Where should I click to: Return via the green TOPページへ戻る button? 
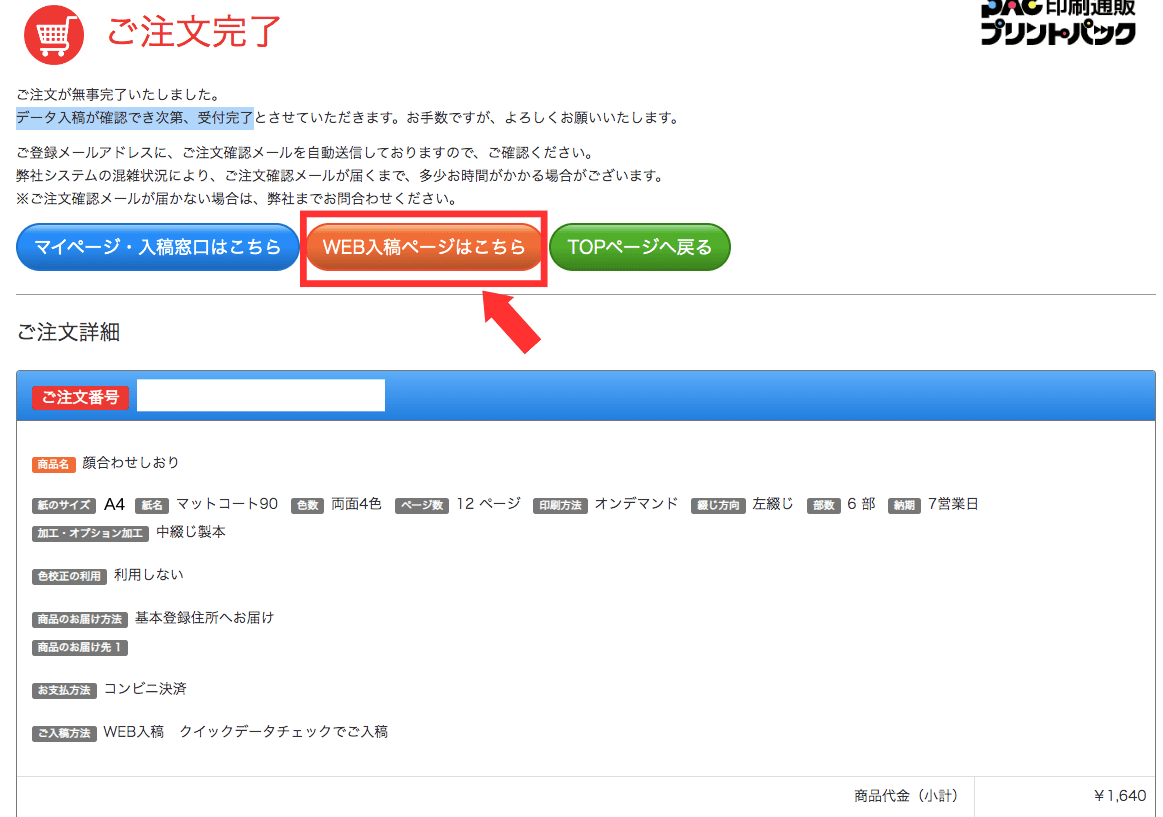point(639,247)
